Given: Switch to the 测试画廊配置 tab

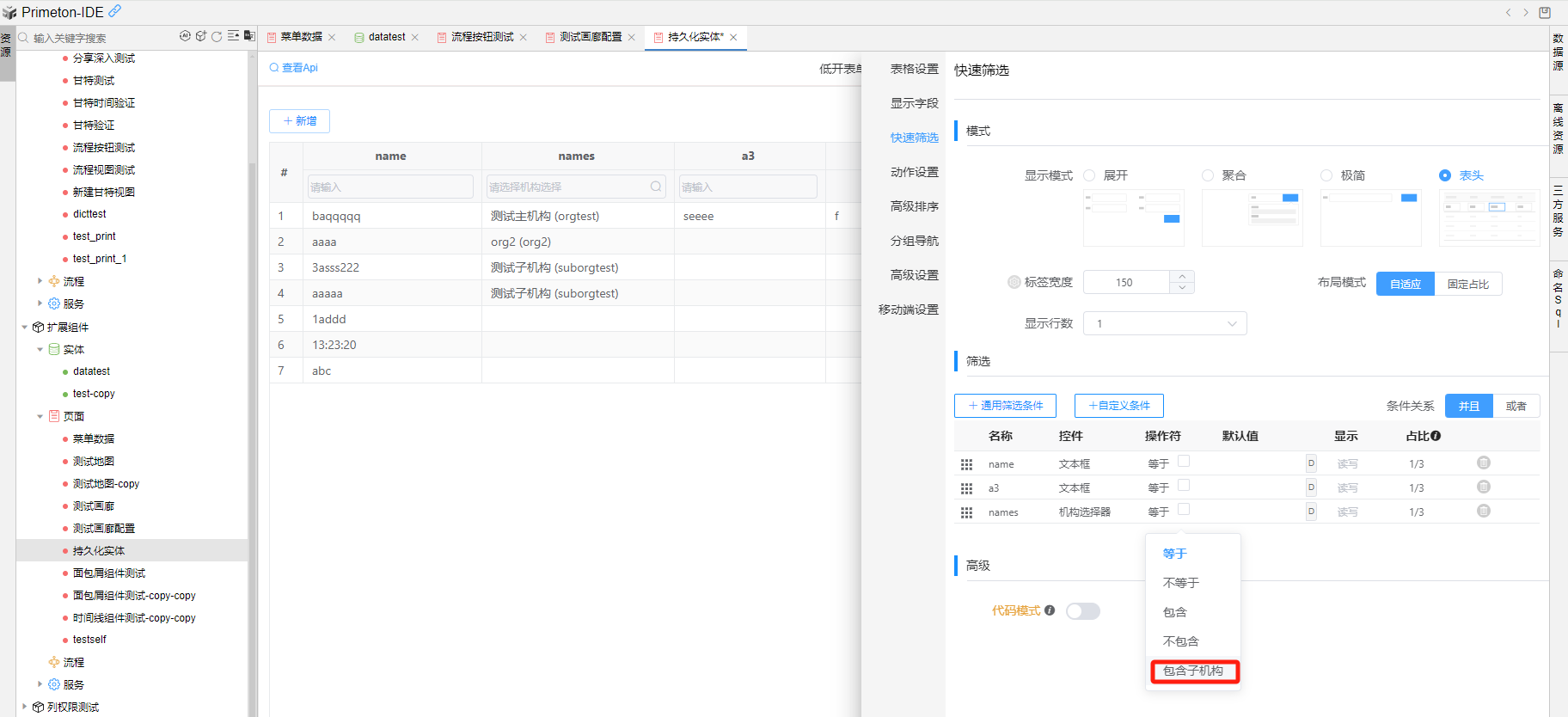Looking at the screenshot, I should coord(590,37).
